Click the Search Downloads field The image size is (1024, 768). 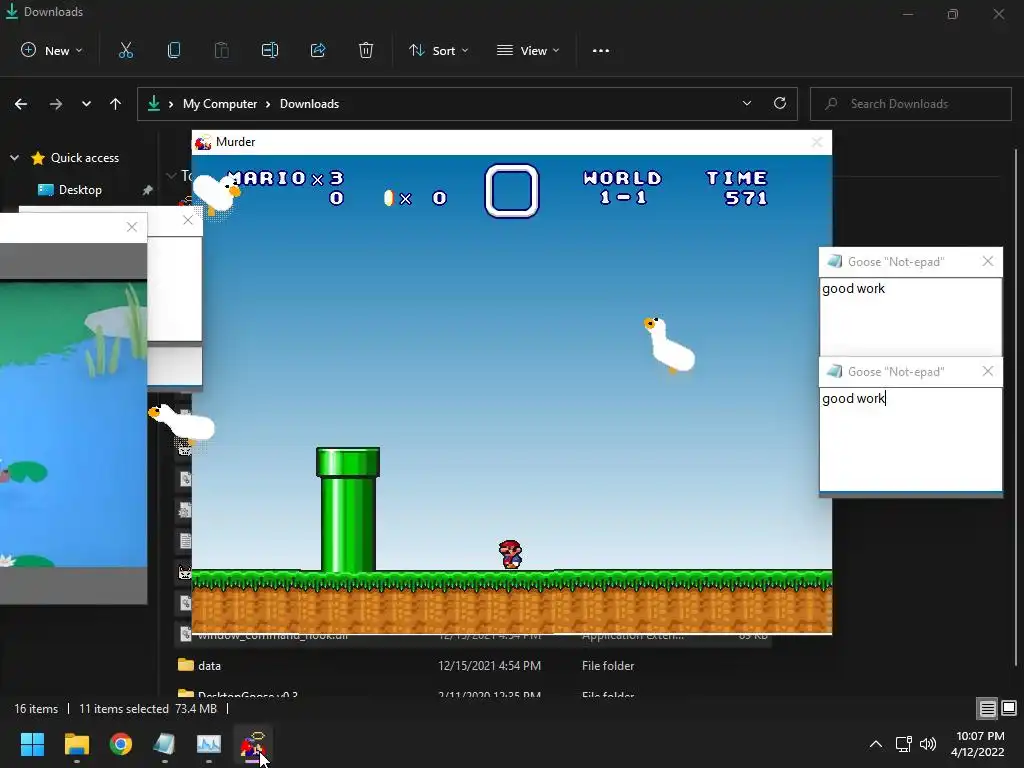(911, 104)
